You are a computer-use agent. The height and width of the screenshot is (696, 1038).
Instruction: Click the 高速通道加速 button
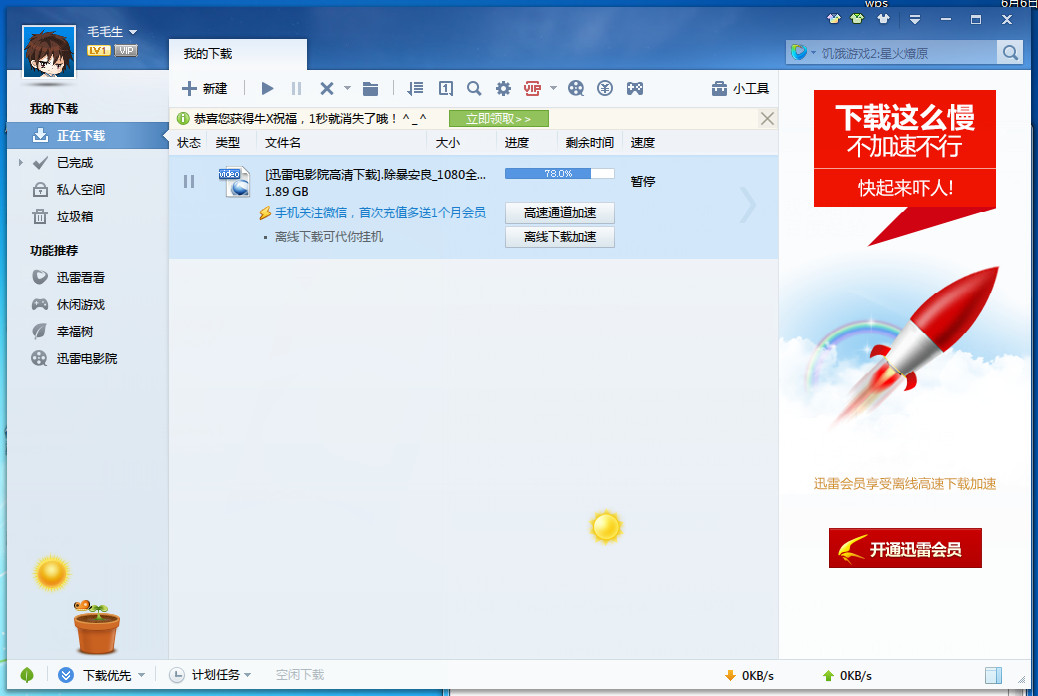tap(560, 214)
